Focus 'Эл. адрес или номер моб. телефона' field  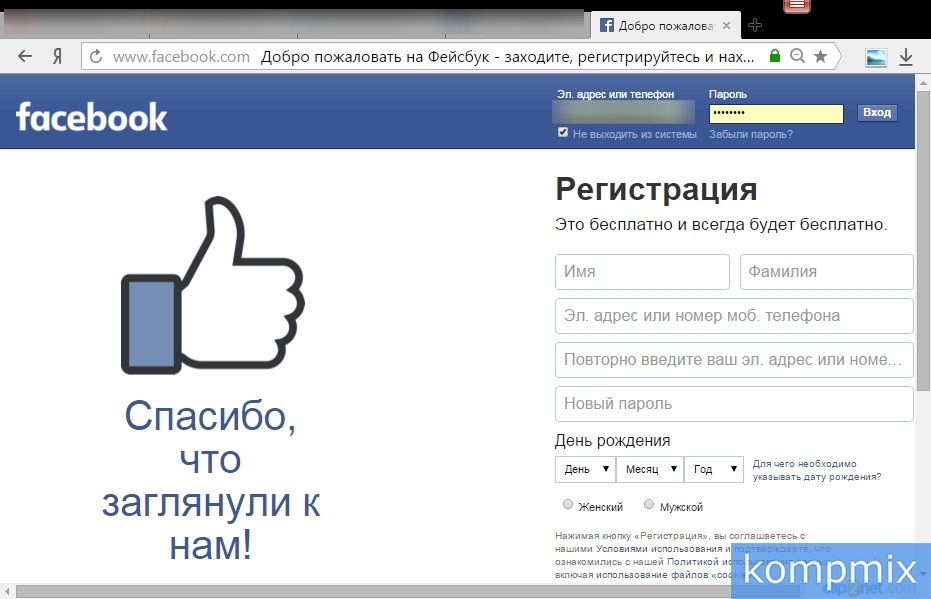(734, 316)
